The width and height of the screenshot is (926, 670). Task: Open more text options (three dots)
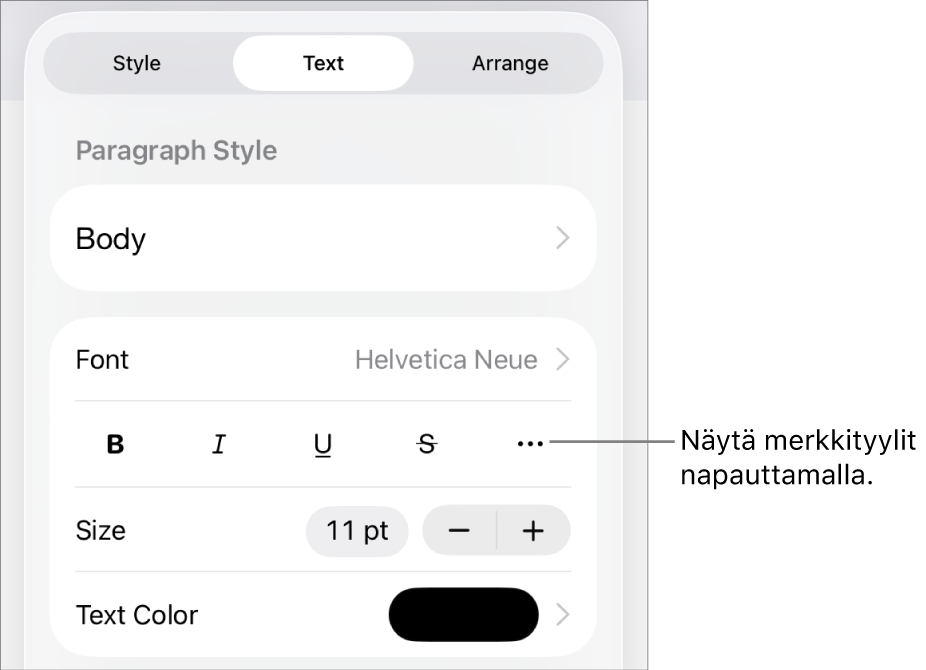(530, 445)
